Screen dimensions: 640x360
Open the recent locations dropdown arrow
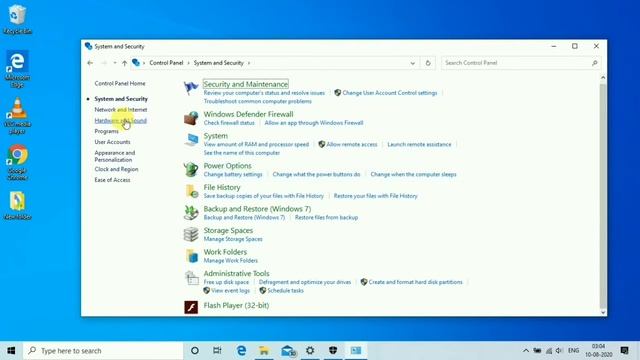pyautogui.click(x=115, y=63)
